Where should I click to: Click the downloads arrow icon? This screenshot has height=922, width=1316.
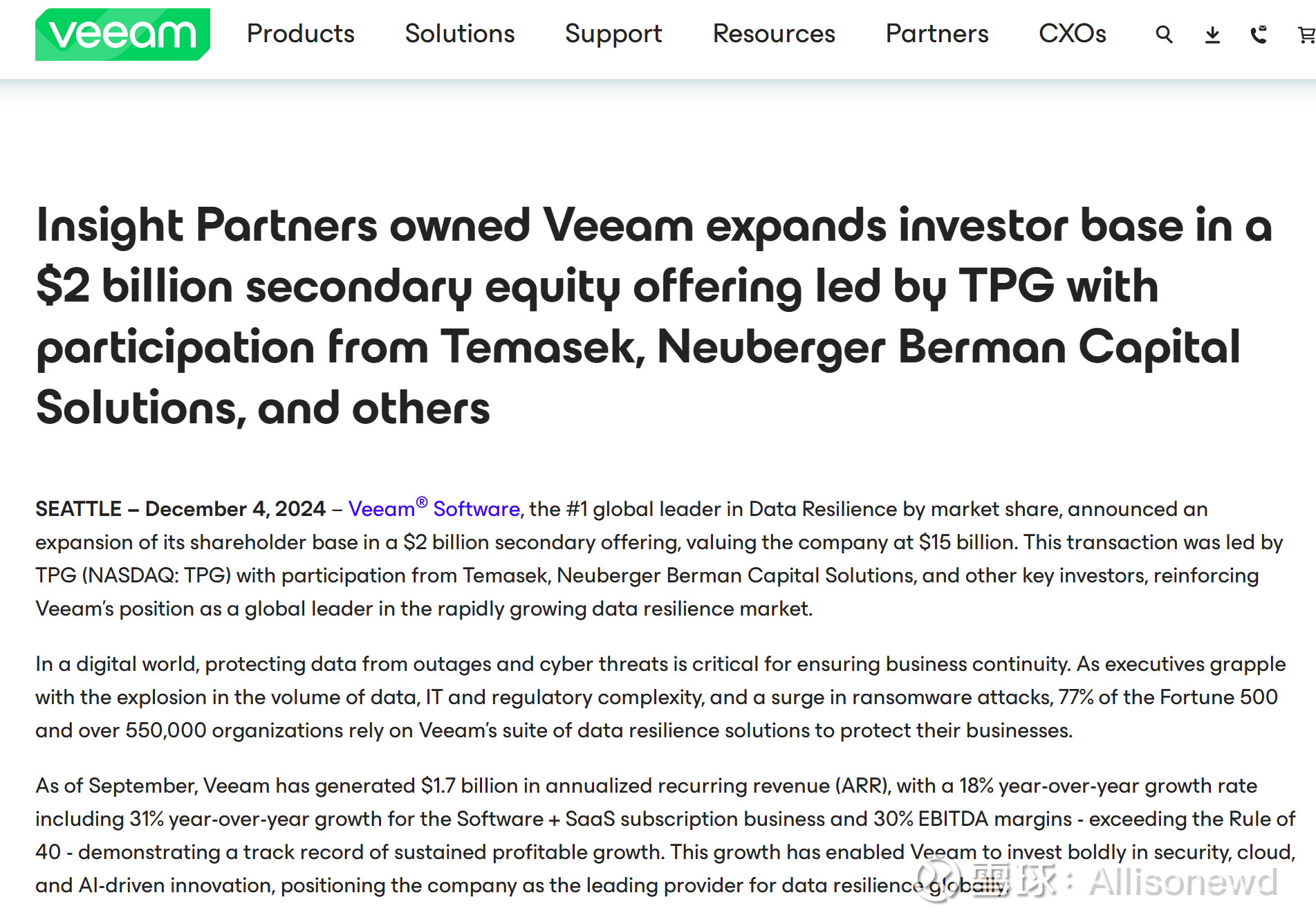(1212, 35)
